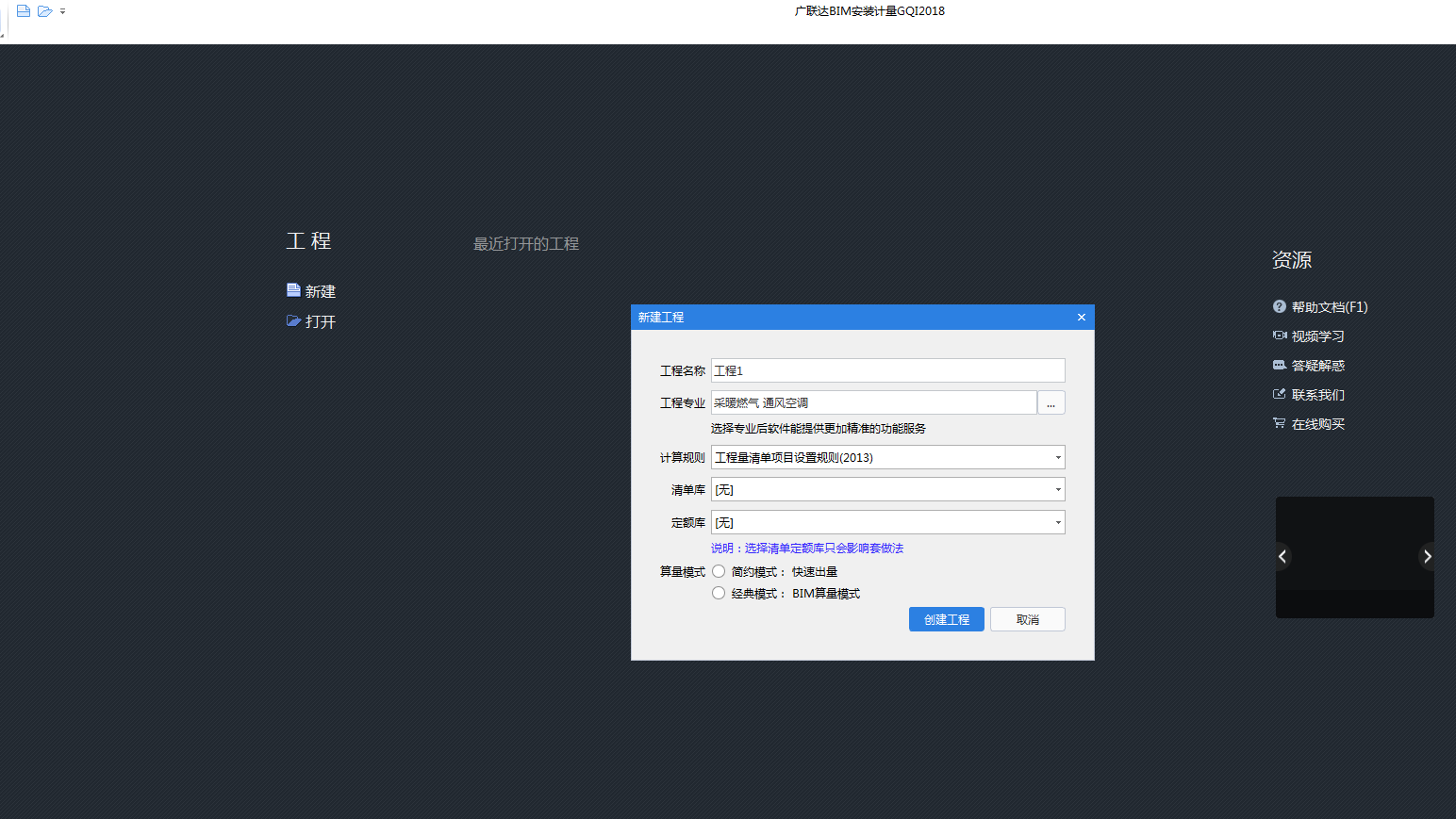Open 联系我们 contact link
The image size is (1456, 819).
(x=1318, y=395)
